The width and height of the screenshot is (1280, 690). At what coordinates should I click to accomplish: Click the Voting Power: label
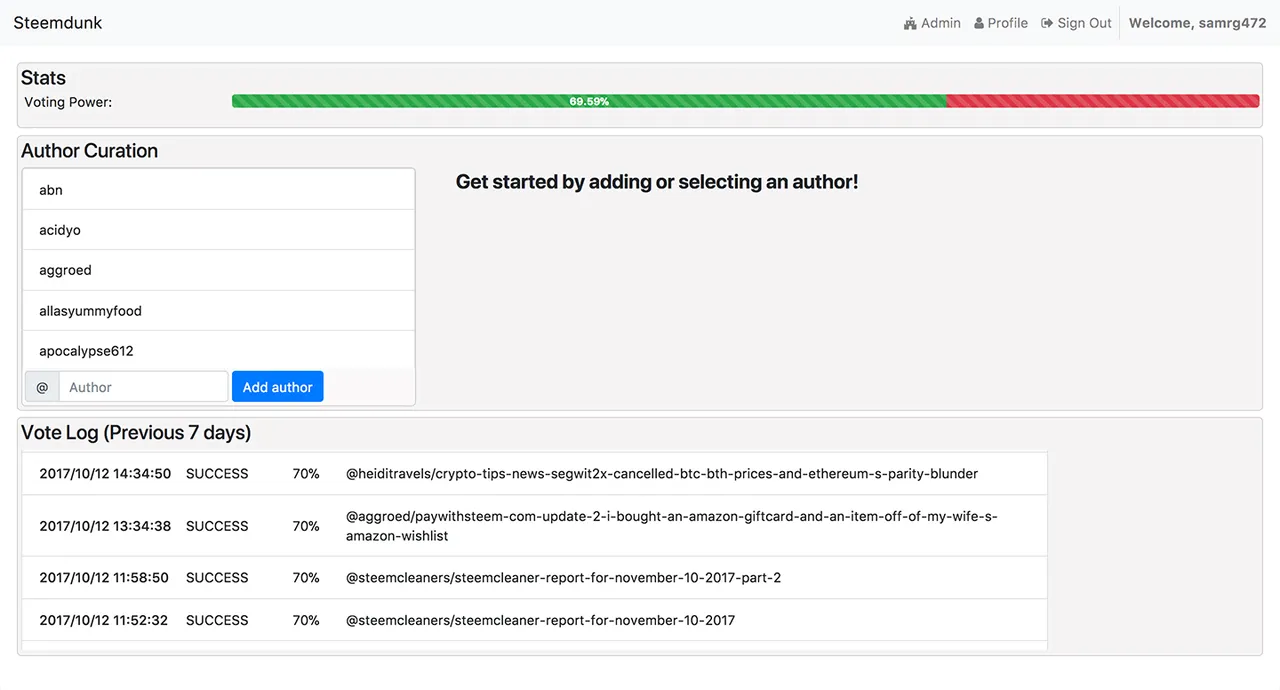68,102
